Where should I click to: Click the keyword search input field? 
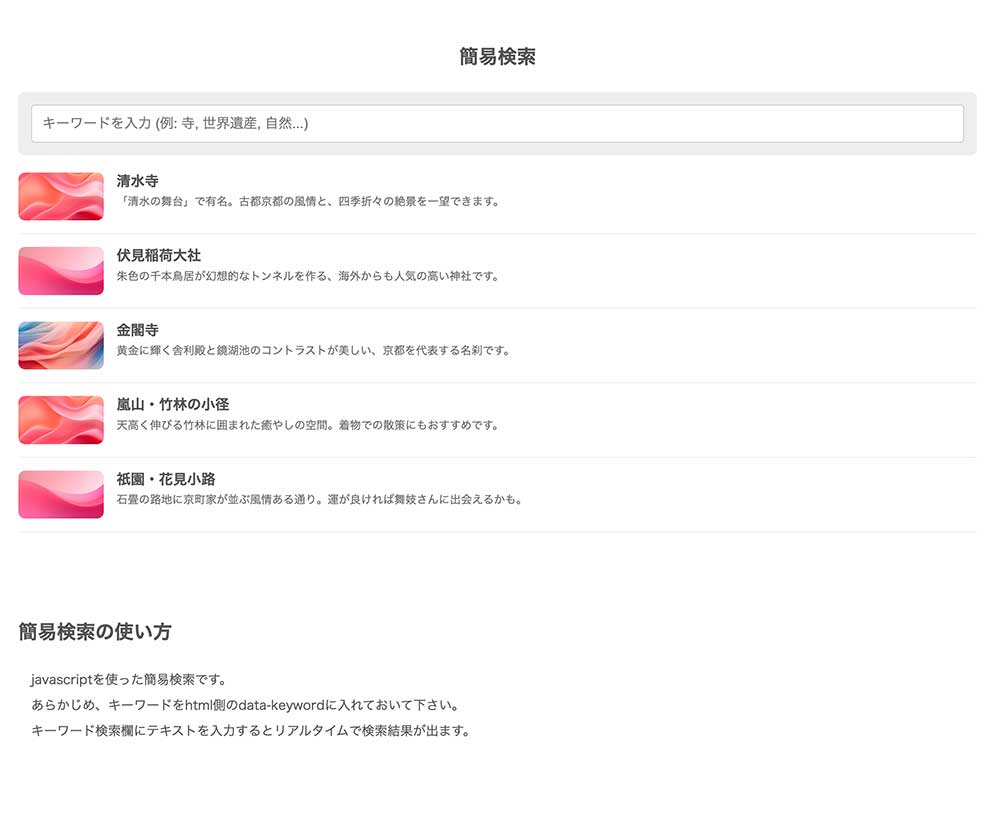click(497, 123)
